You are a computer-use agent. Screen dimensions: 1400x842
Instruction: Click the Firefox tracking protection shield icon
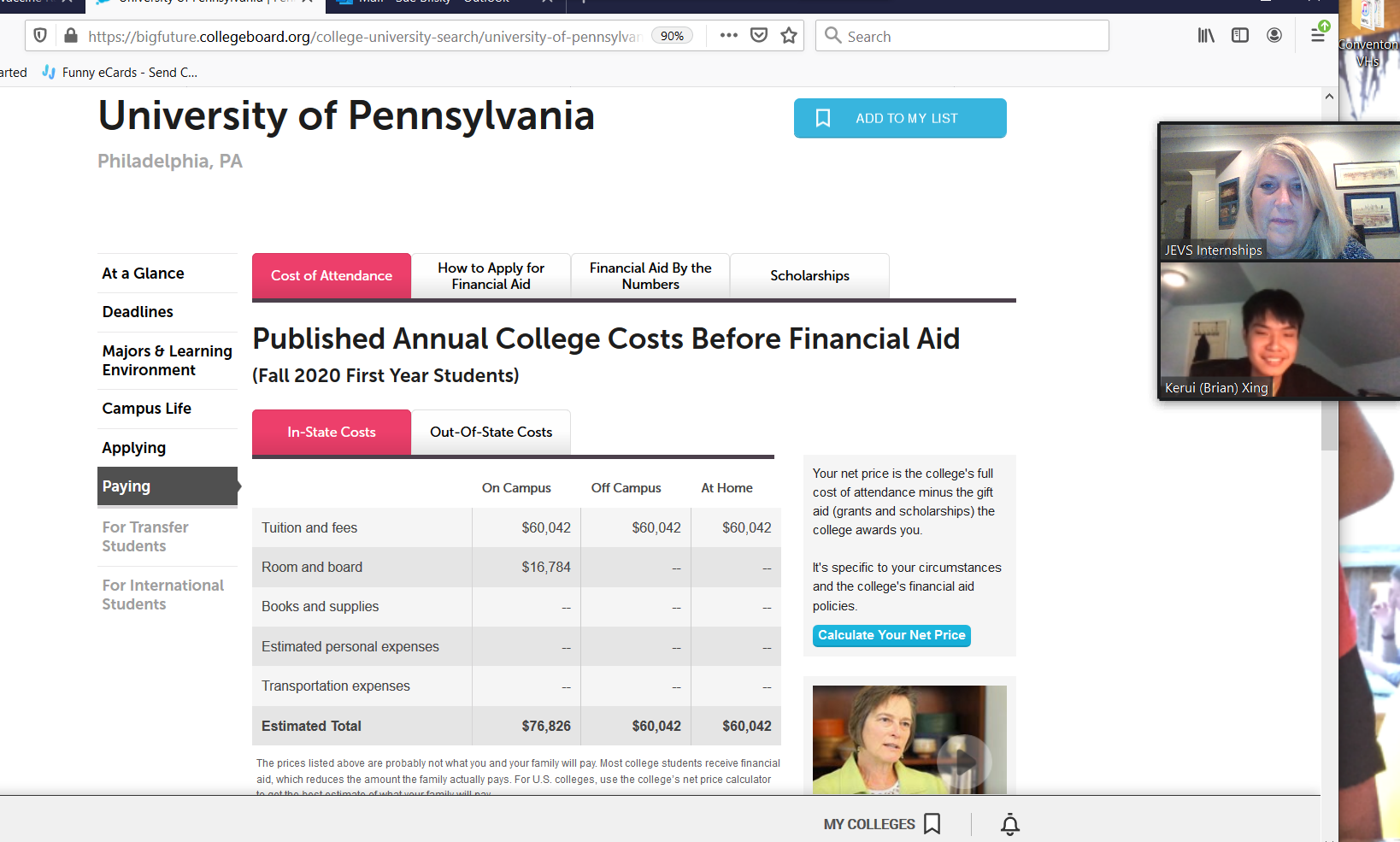click(40, 36)
